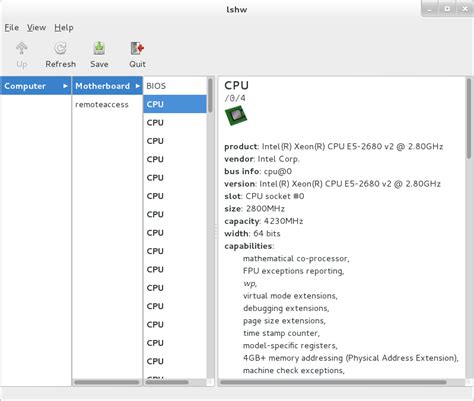Open the View menu

click(36, 28)
